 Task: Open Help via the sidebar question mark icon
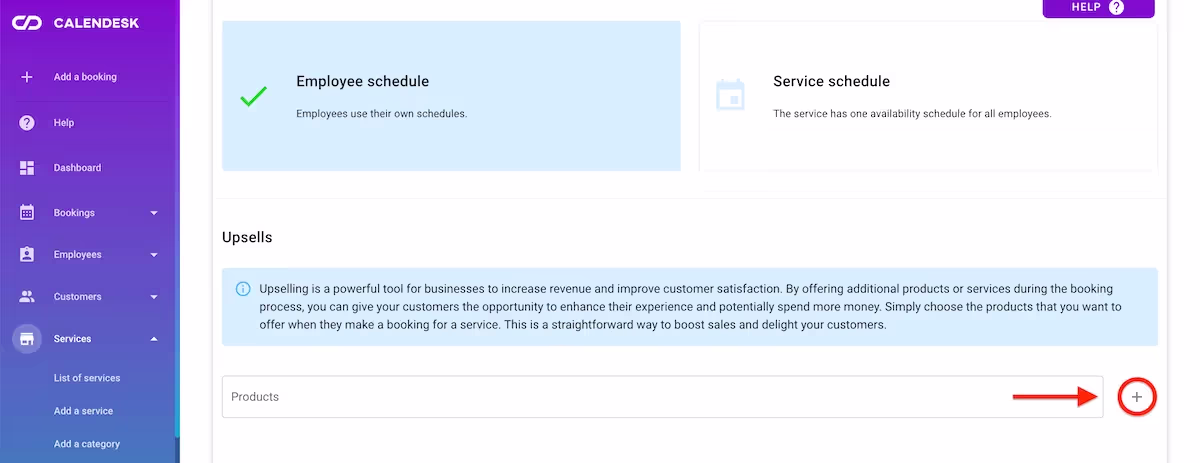(x=27, y=123)
